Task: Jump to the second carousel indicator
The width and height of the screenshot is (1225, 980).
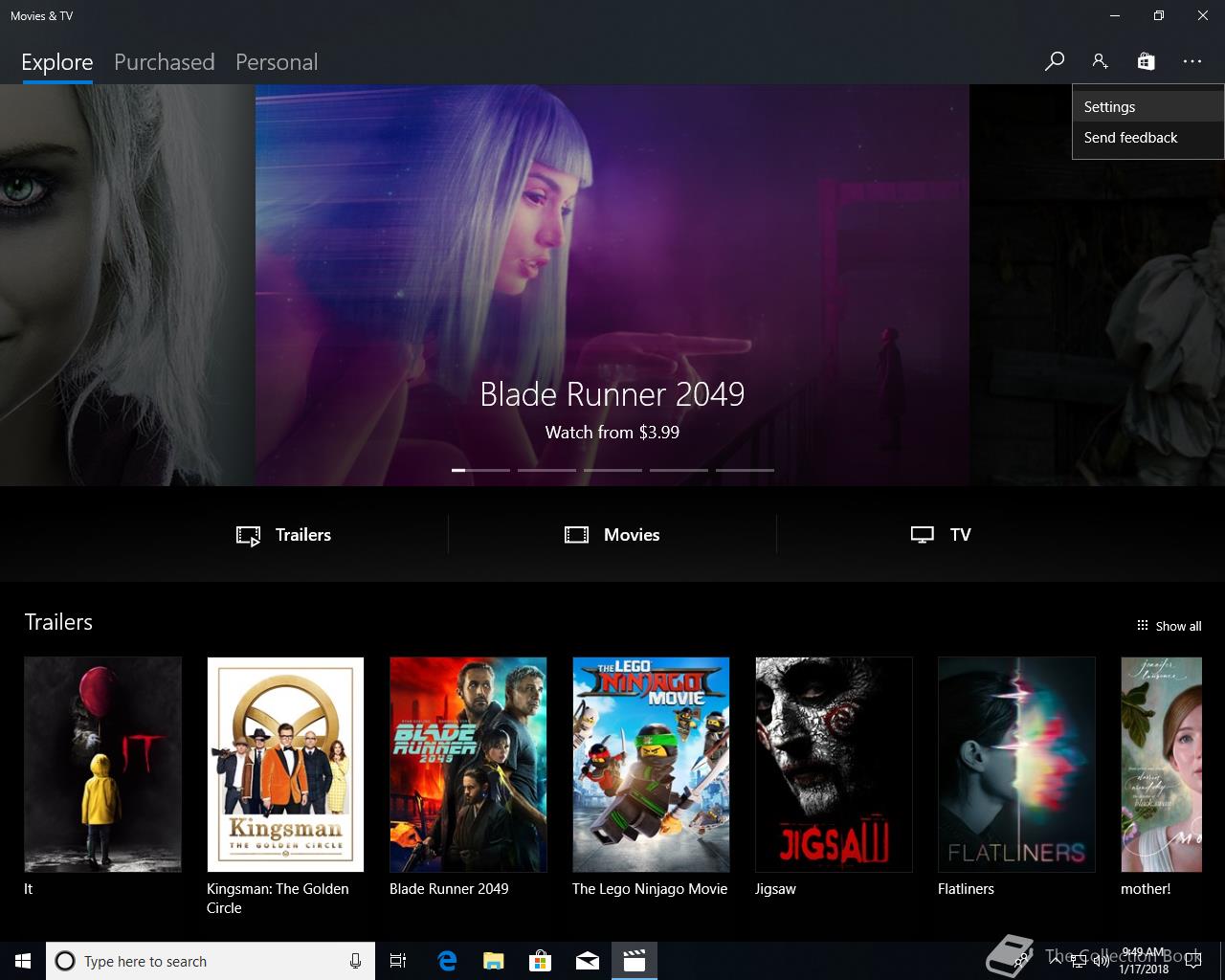Action: point(546,470)
